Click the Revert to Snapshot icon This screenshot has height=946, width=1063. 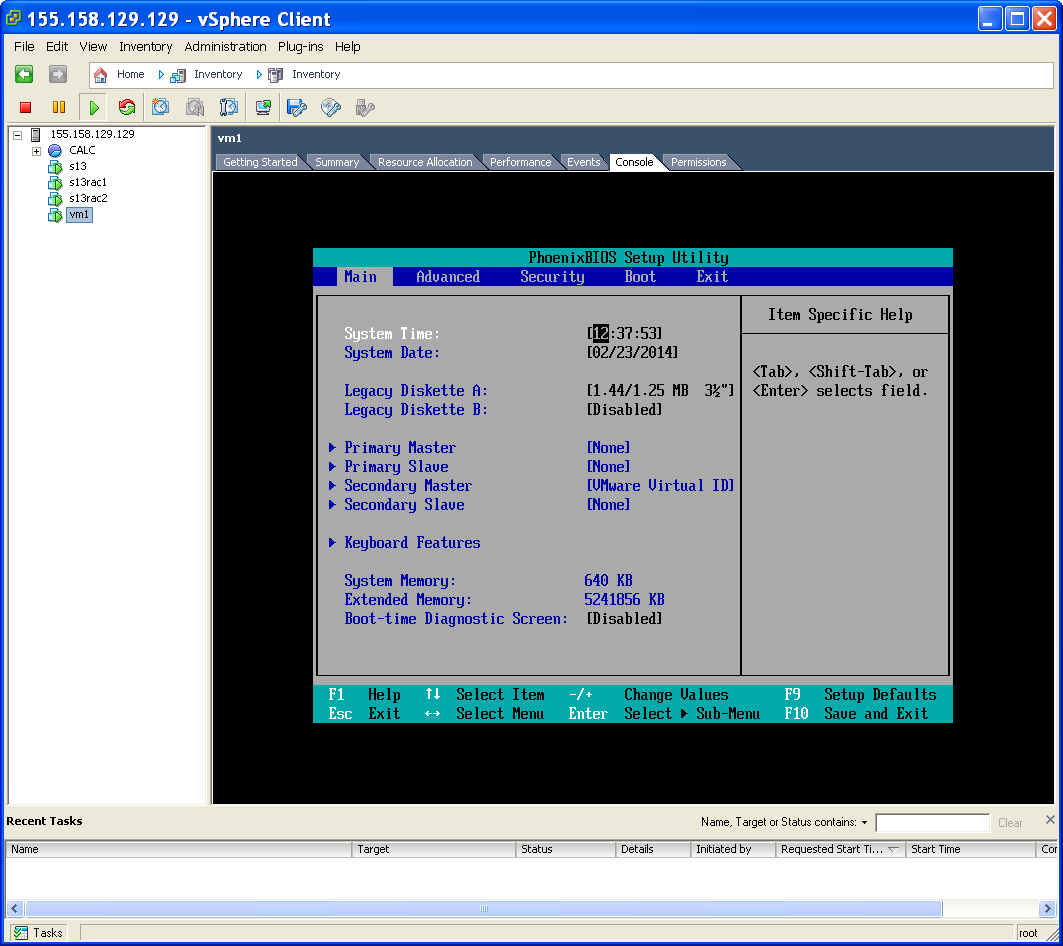tap(195, 107)
